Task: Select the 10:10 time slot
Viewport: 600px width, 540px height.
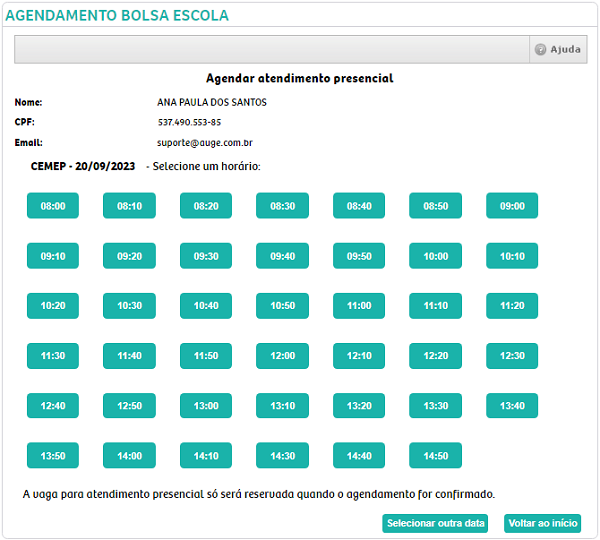Action: (512, 256)
